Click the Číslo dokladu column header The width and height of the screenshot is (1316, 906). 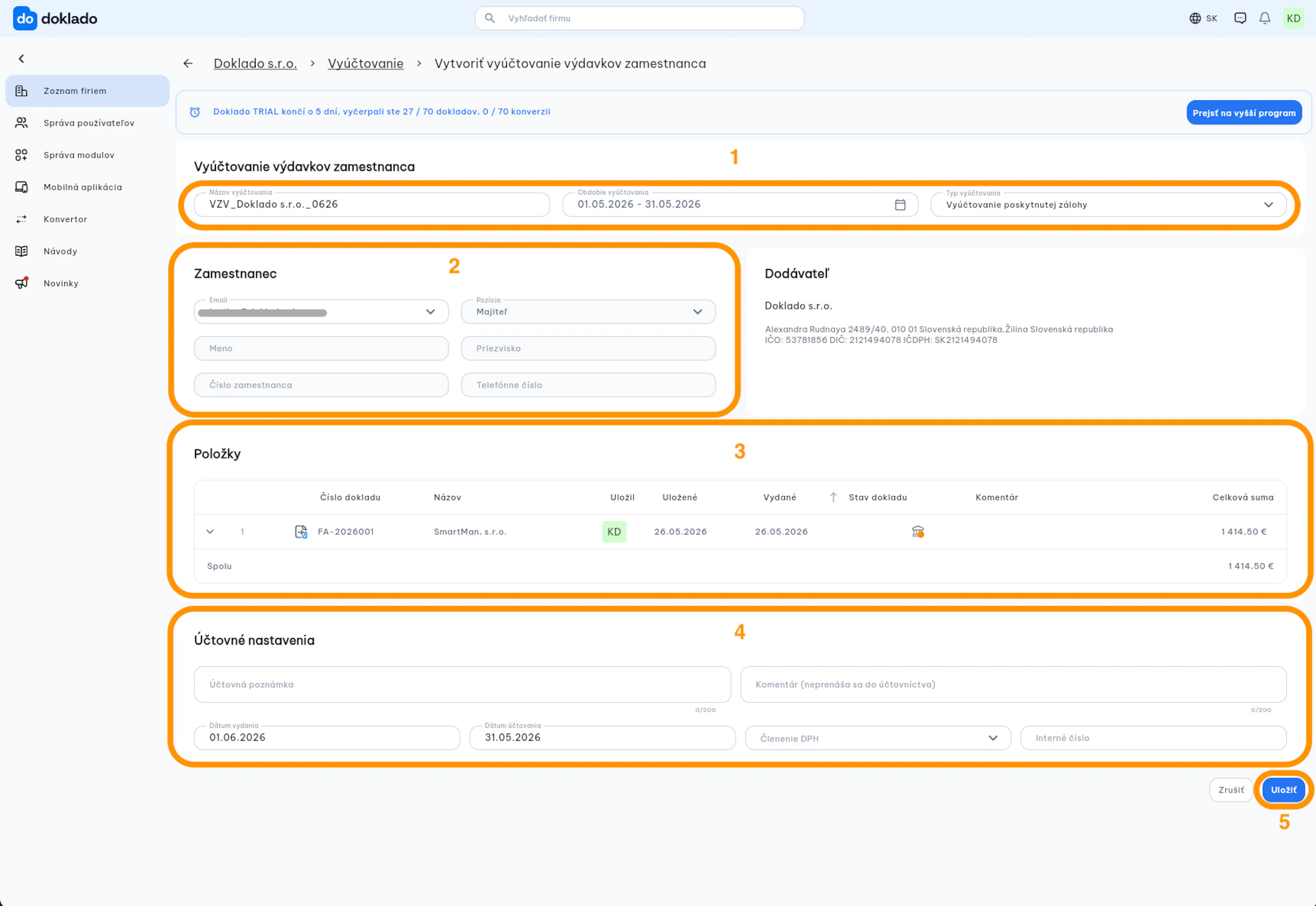350,497
